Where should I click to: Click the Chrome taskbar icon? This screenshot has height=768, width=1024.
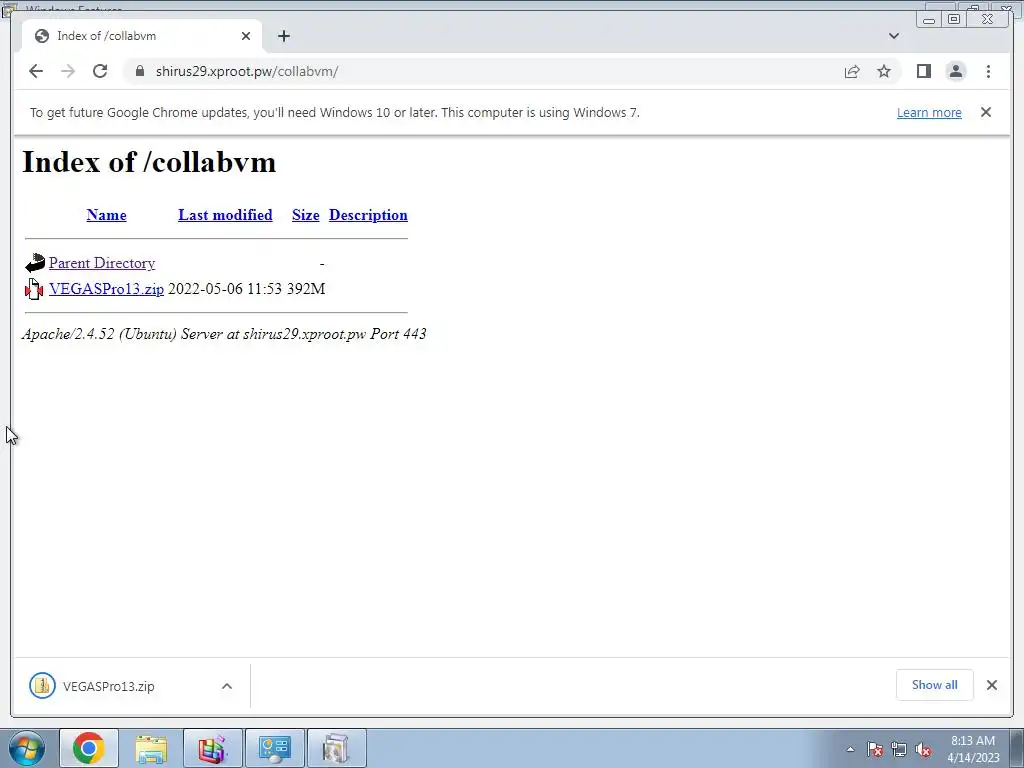point(89,748)
